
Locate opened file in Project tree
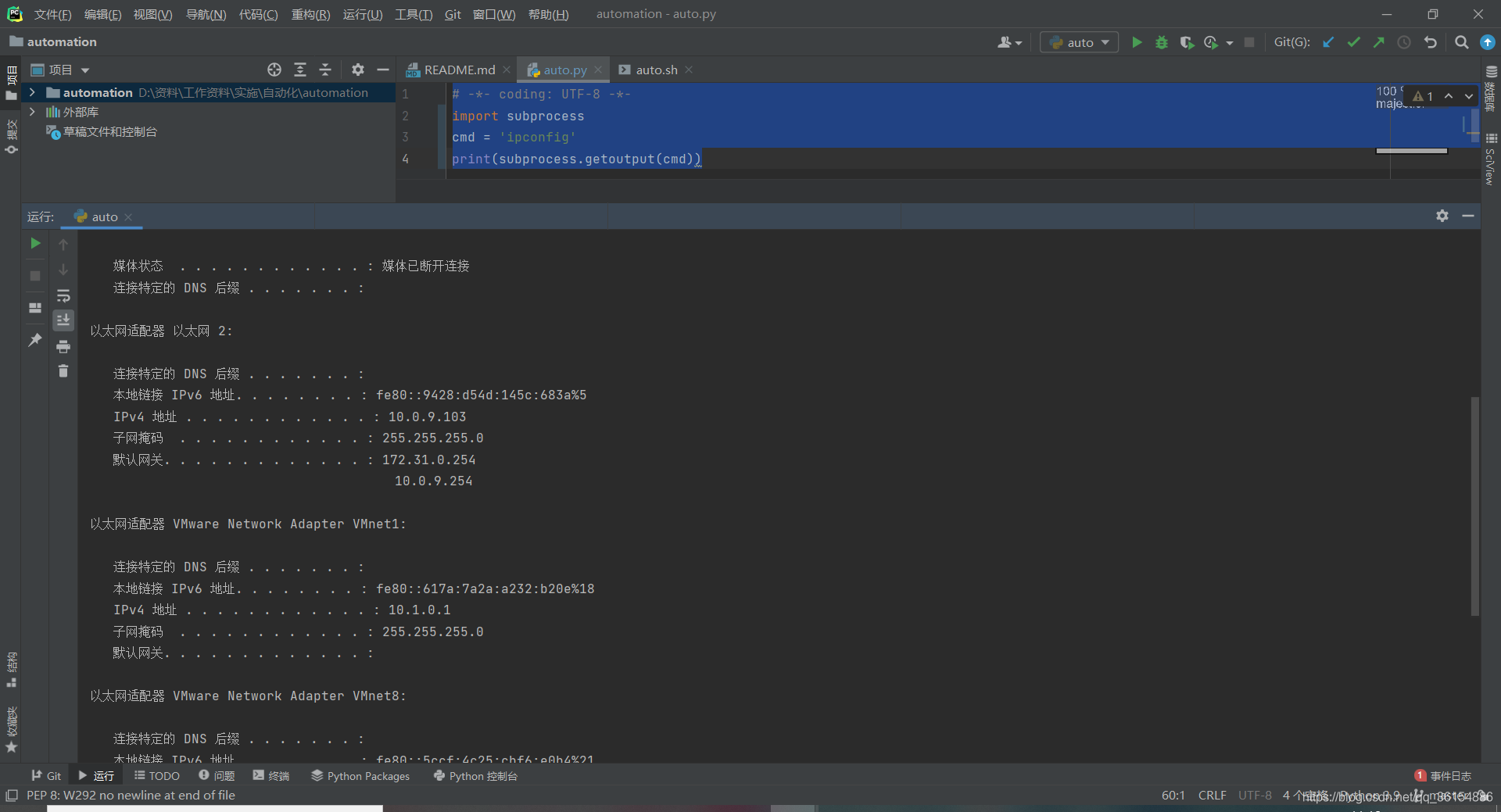pos(274,70)
